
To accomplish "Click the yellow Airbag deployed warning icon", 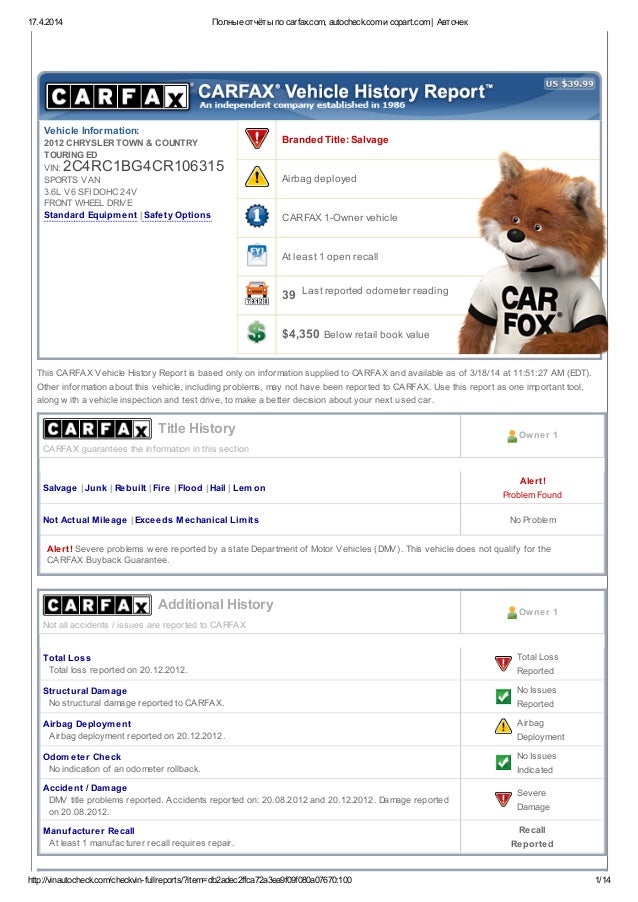I will point(257,177).
